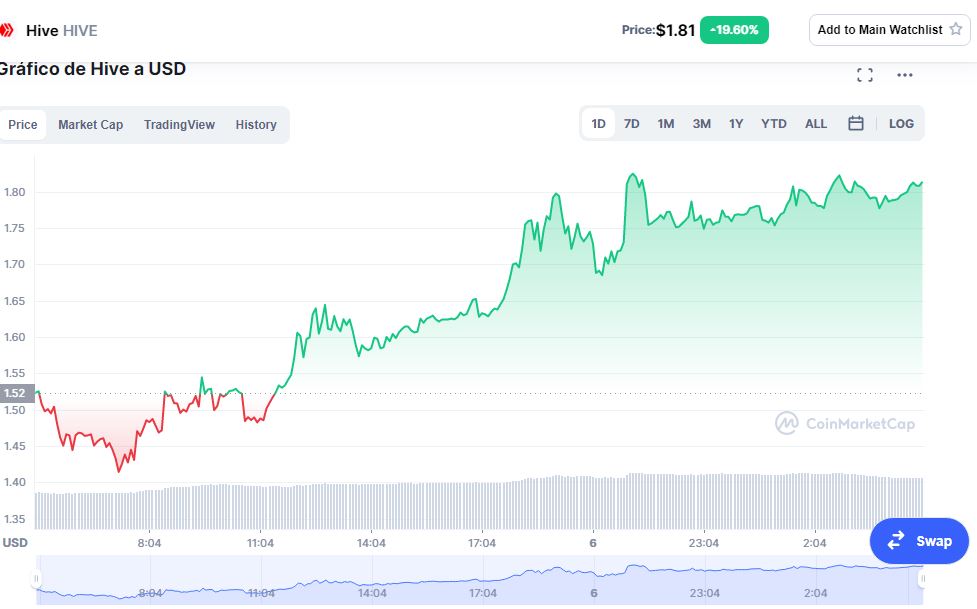977x609 pixels.
Task: Open the calendar date range picker
Action: (855, 123)
